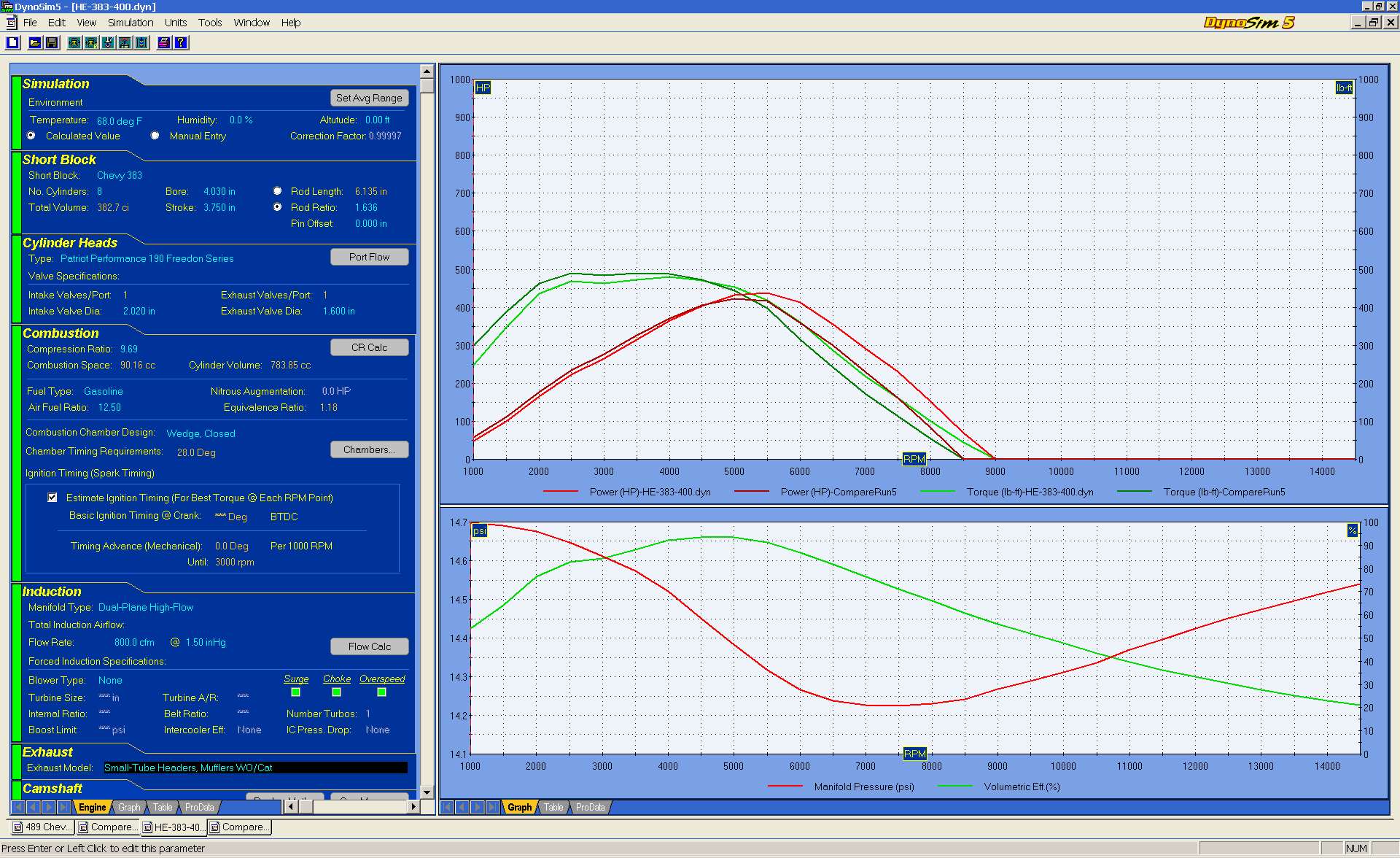Image resolution: width=1400 pixels, height=858 pixels.
Task: Switch left pane to Graph tab
Action: [129, 807]
